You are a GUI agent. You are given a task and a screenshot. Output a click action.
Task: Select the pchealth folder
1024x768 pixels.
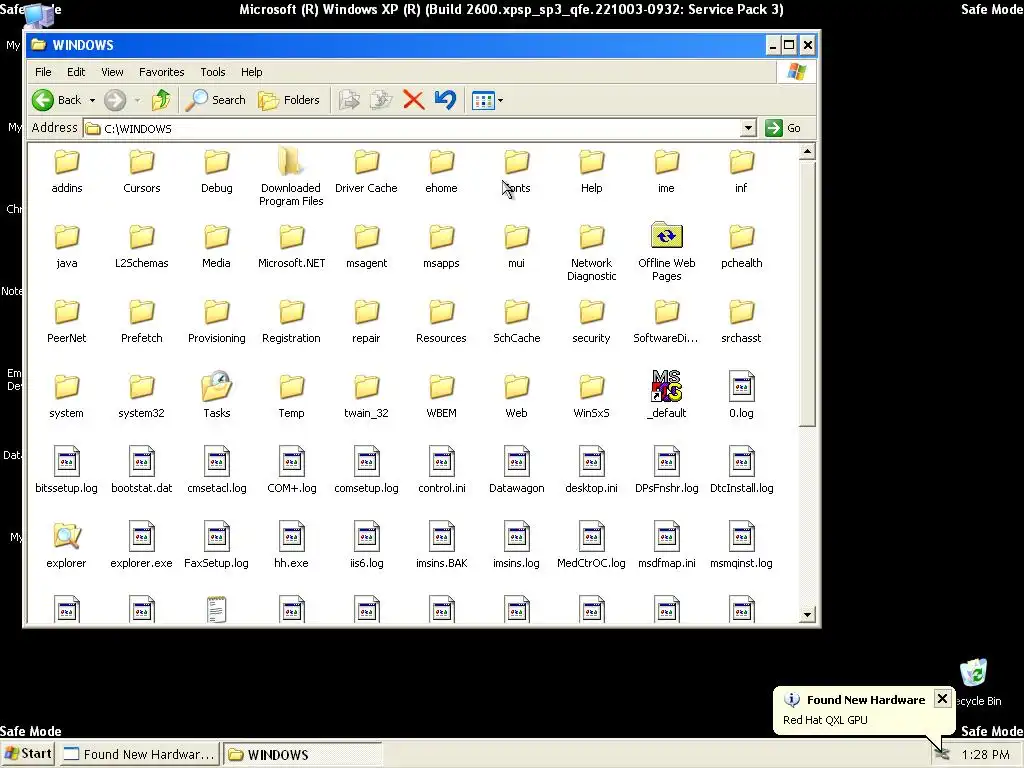[741, 246]
